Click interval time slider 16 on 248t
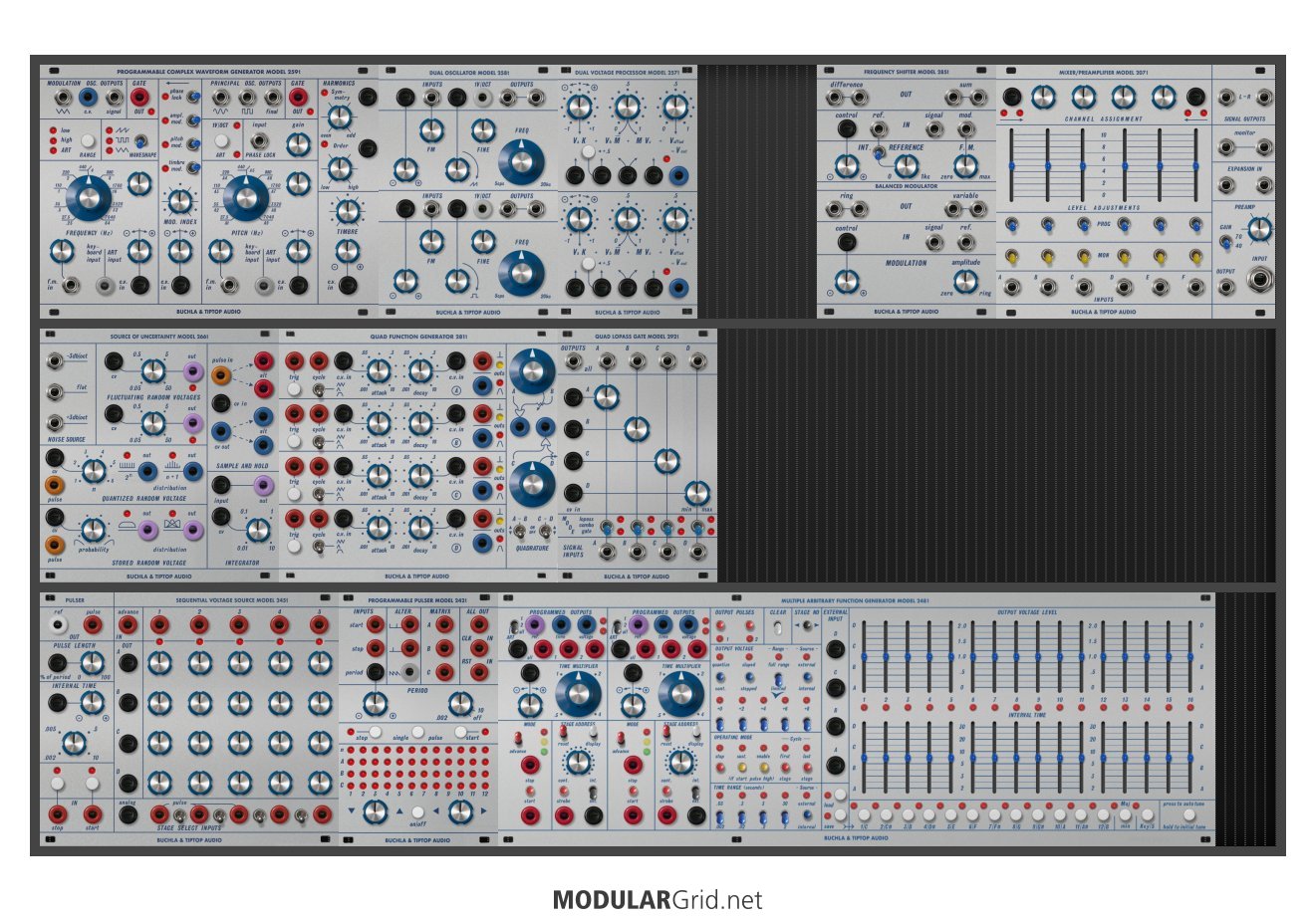Screen dimensions: 1316x921 (x=1189, y=758)
